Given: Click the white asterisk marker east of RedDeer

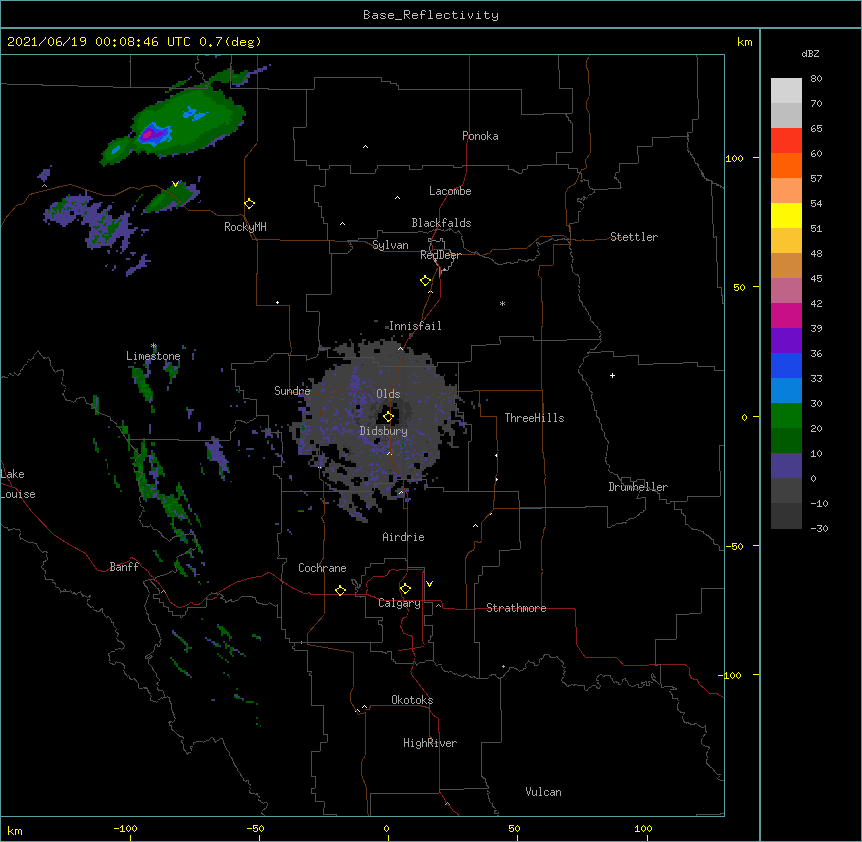Looking at the screenshot, I should (x=502, y=303).
